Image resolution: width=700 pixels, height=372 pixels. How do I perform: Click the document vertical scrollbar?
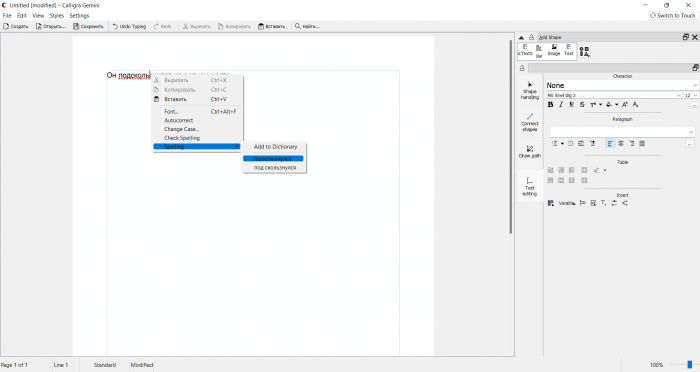pyautogui.click(x=511, y=136)
